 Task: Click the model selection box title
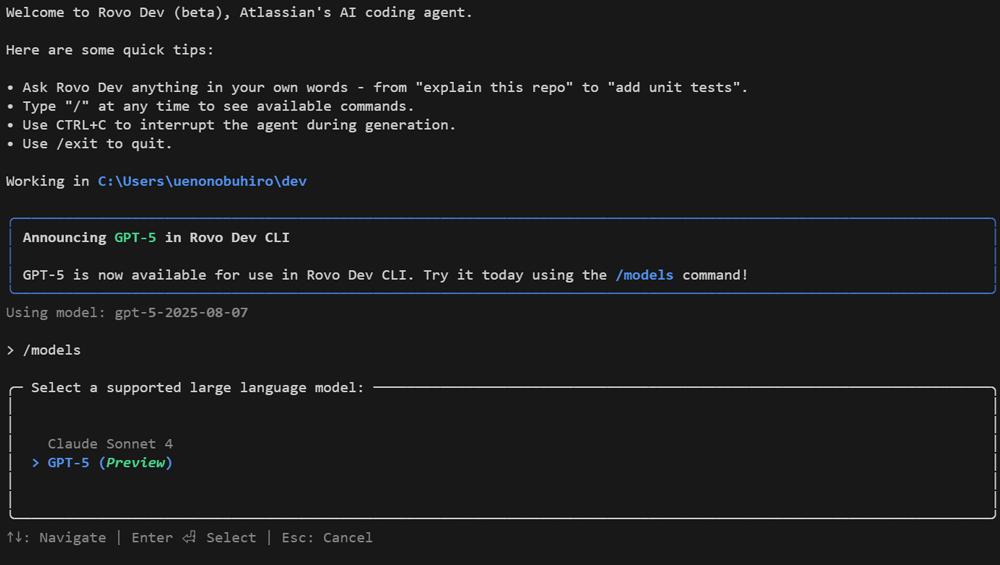[x=197, y=388]
